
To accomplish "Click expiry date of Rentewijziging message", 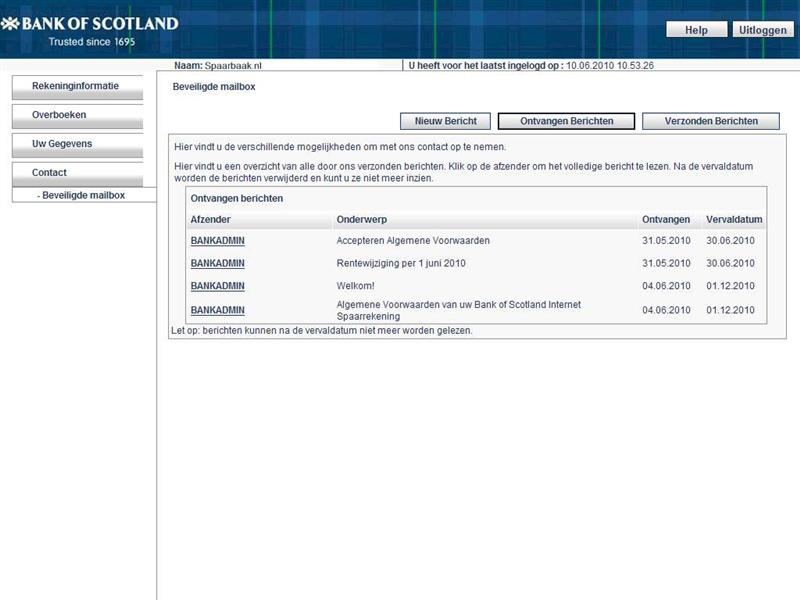I will coord(730,263).
